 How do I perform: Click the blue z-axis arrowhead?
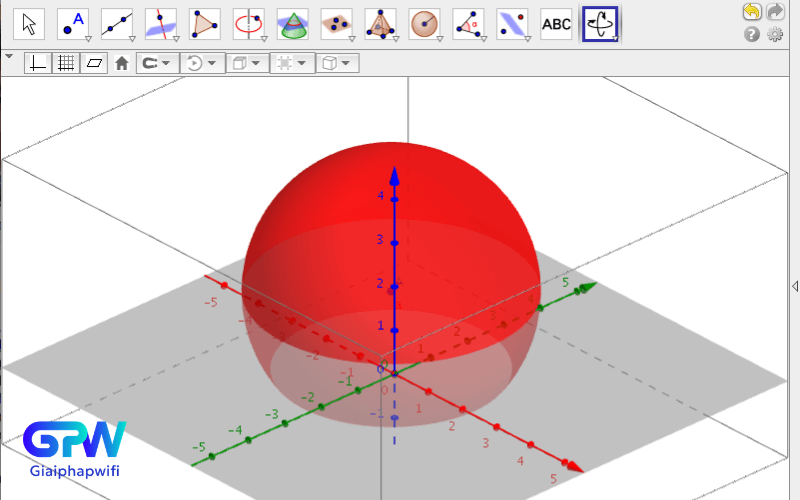pos(394,176)
